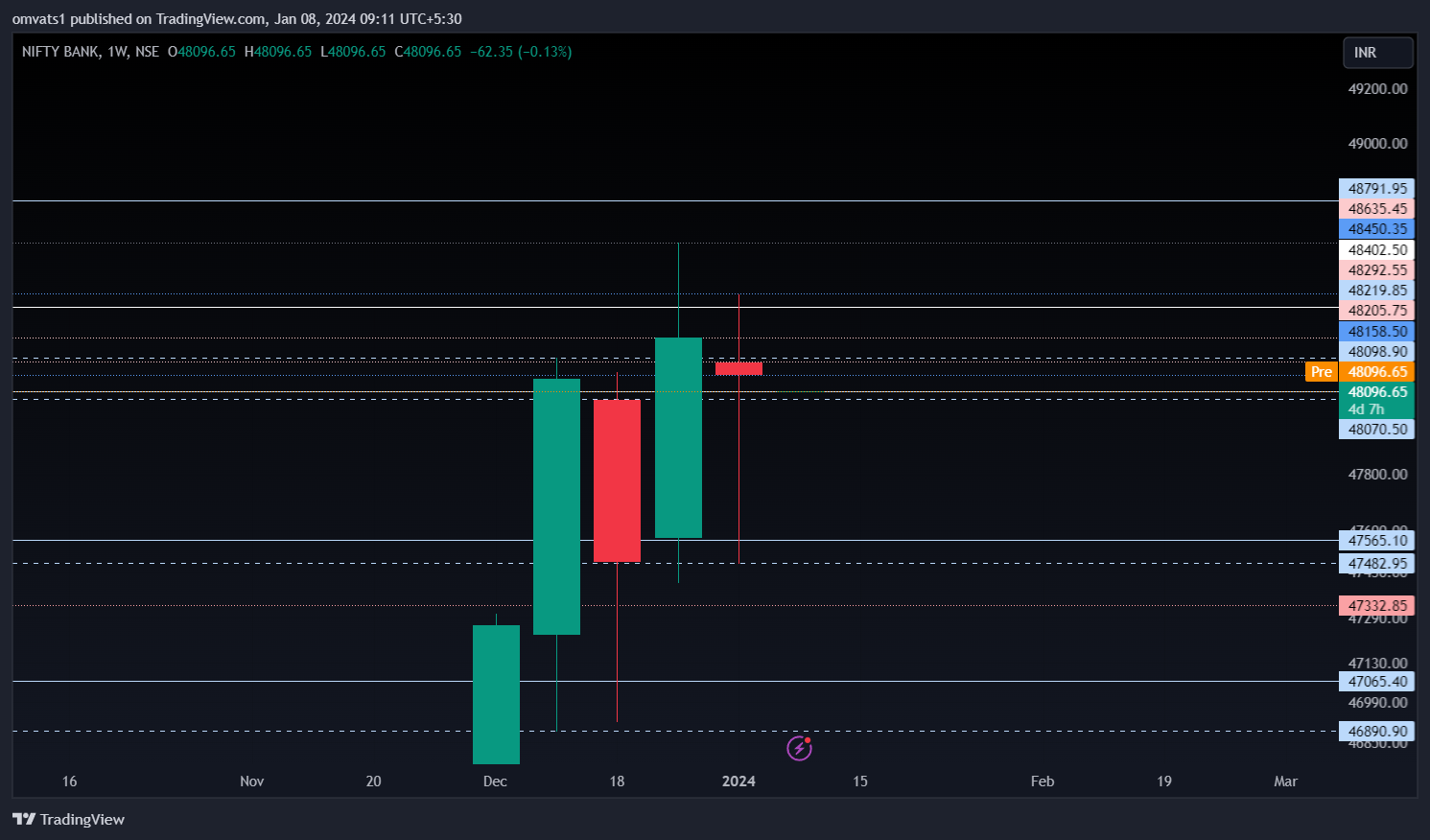Click the tallest green candle body
Image resolution: width=1430 pixels, height=840 pixels.
tap(556, 506)
